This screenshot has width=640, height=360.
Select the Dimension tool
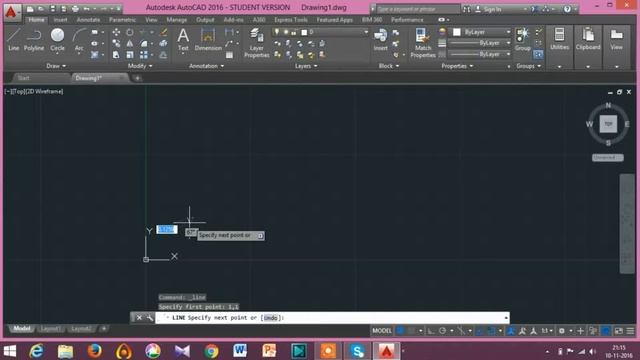coord(208,40)
